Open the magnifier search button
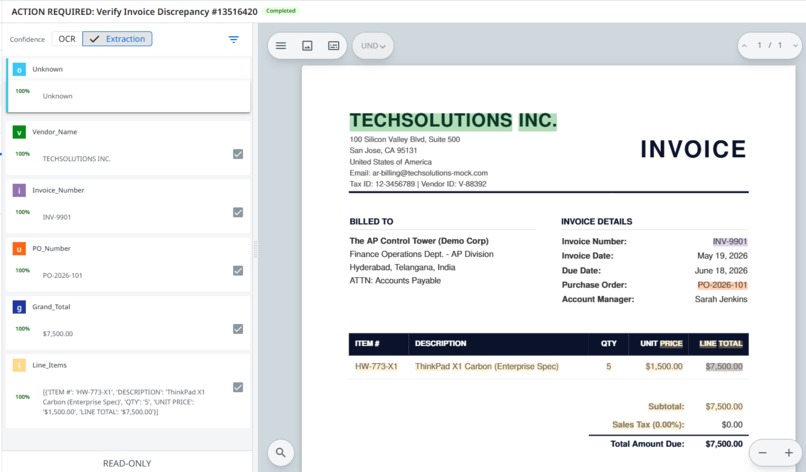 coord(281,452)
